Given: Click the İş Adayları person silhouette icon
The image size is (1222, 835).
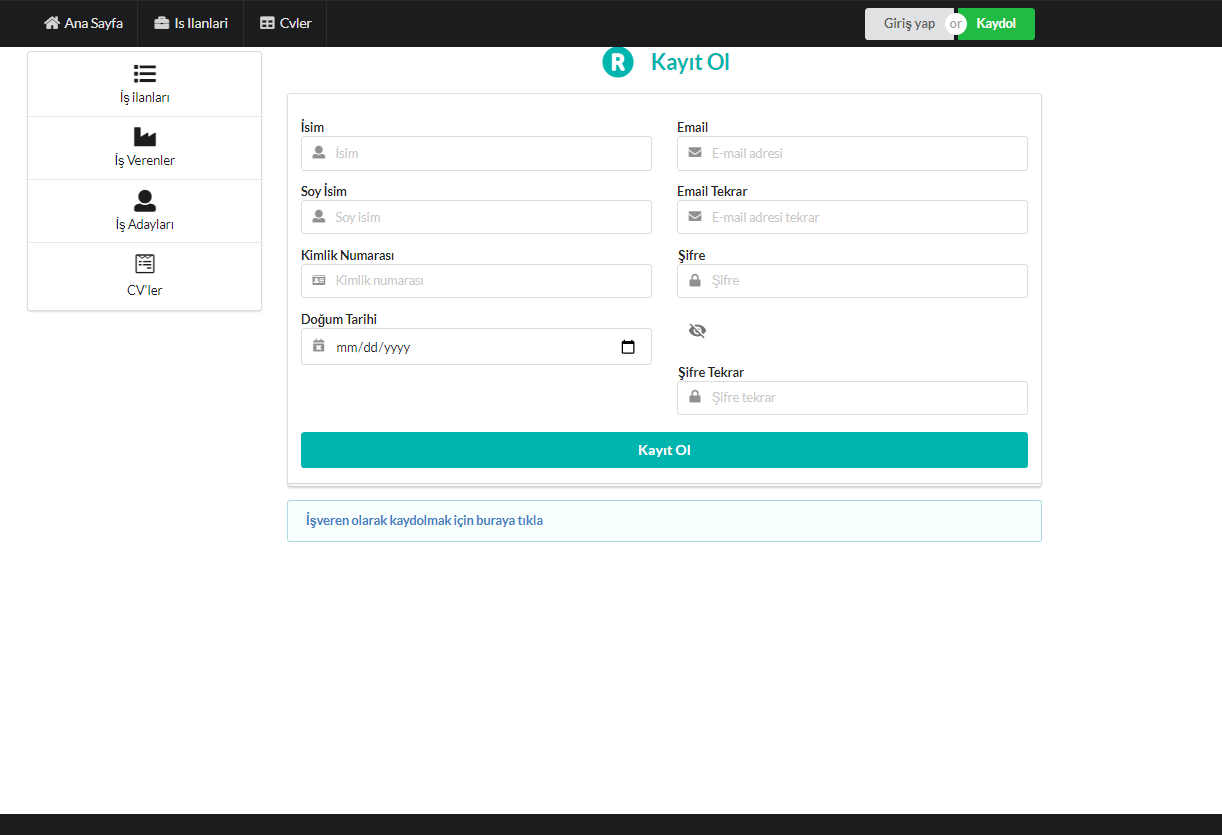Looking at the screenshot, I should click(144, 200).
